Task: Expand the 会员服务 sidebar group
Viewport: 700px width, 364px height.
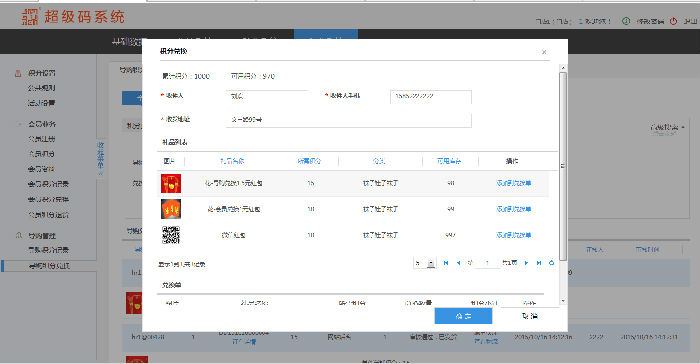Action: click(42, 124)
